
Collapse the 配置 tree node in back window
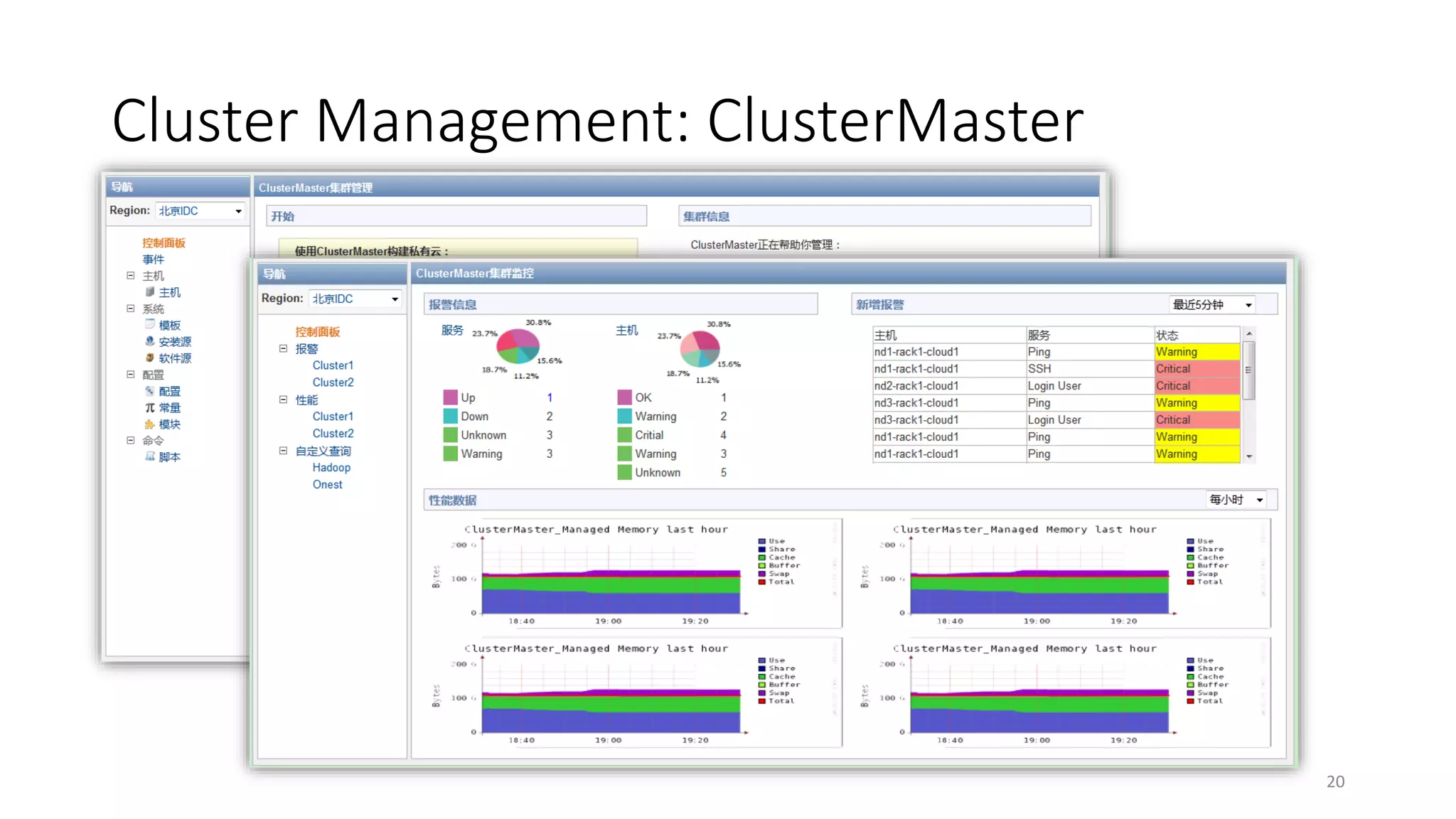(x=131, y=374)
